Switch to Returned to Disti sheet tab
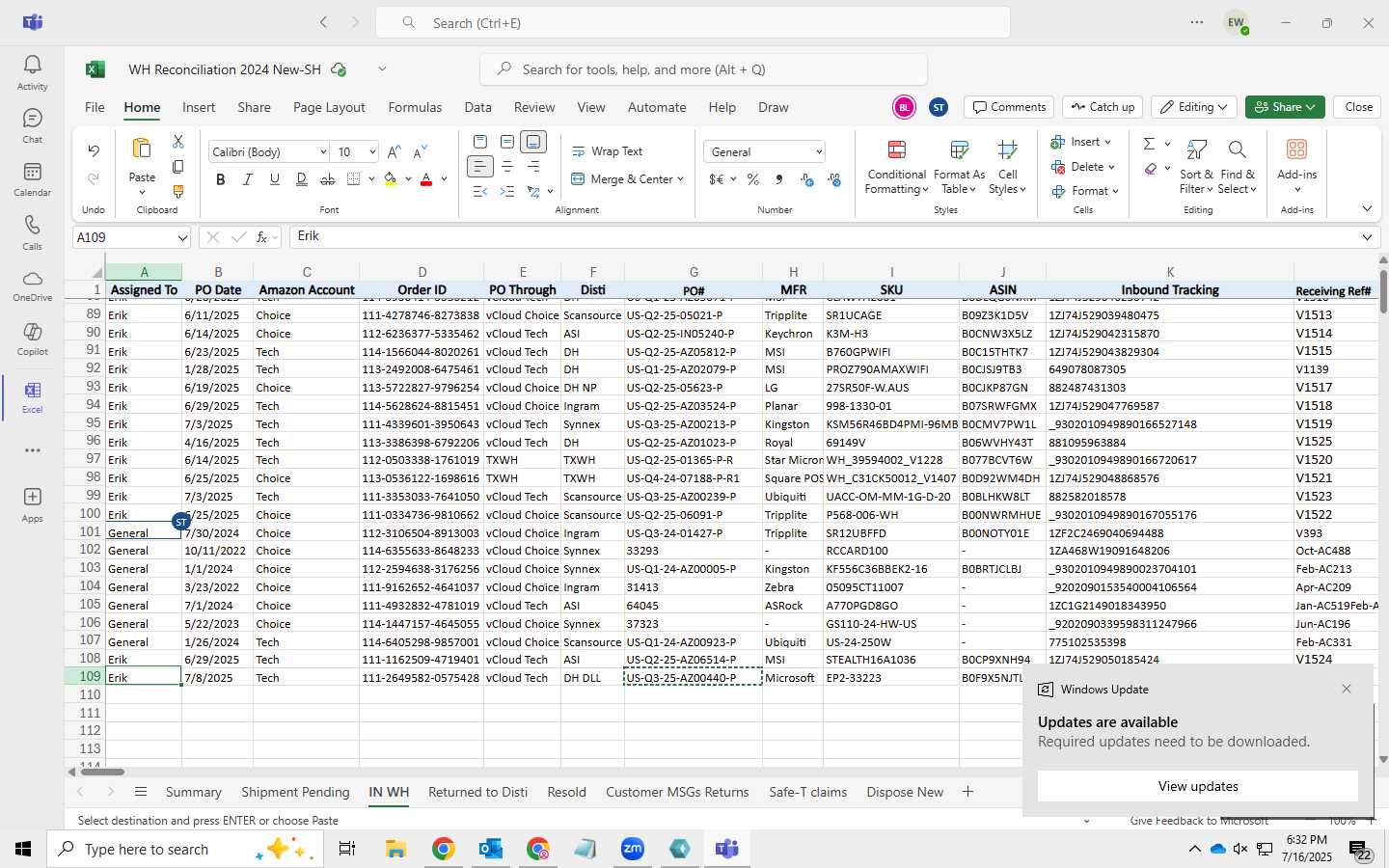 click(477, 792)
